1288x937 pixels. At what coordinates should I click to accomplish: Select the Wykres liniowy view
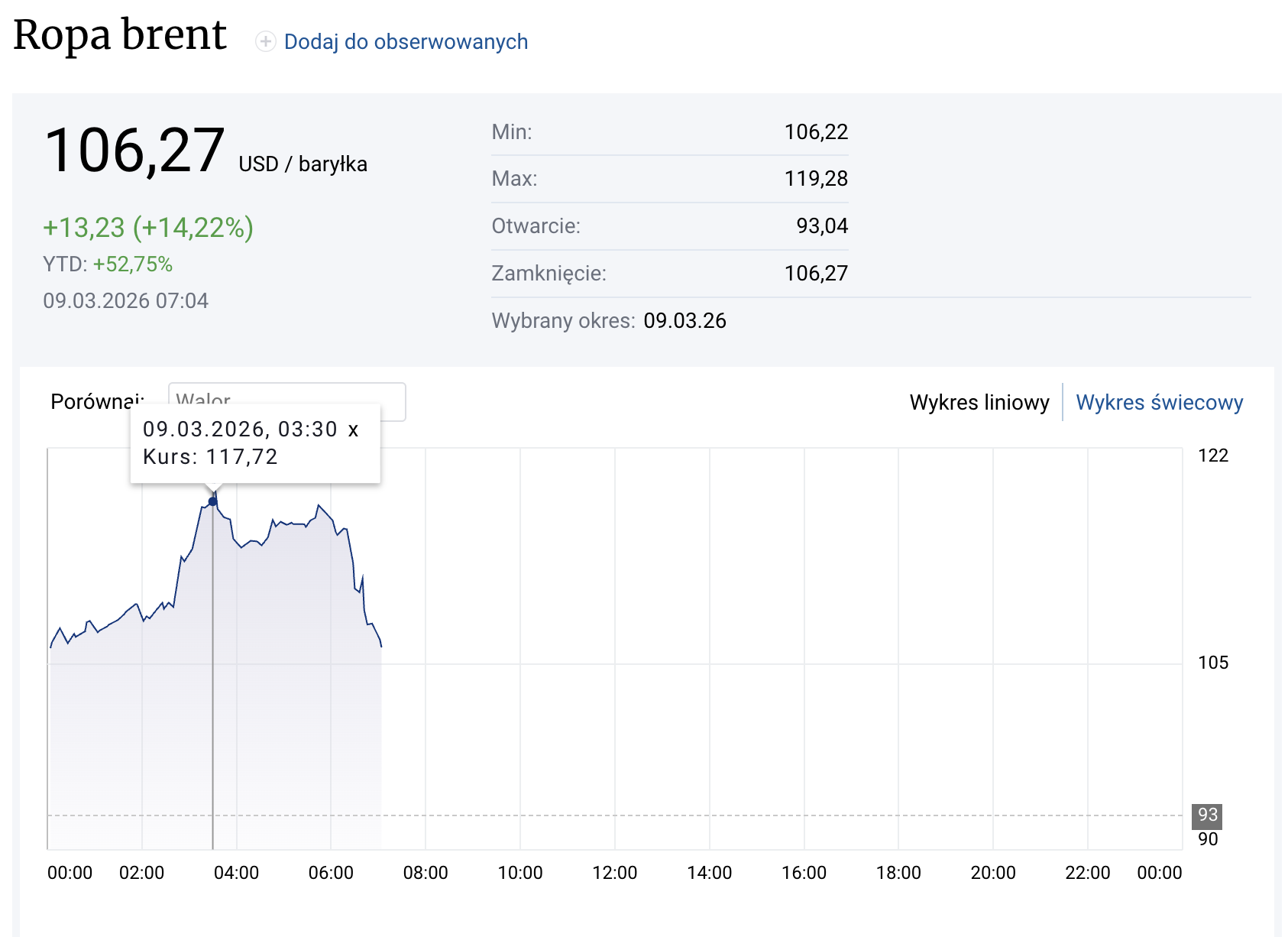(x=979, y=402)
